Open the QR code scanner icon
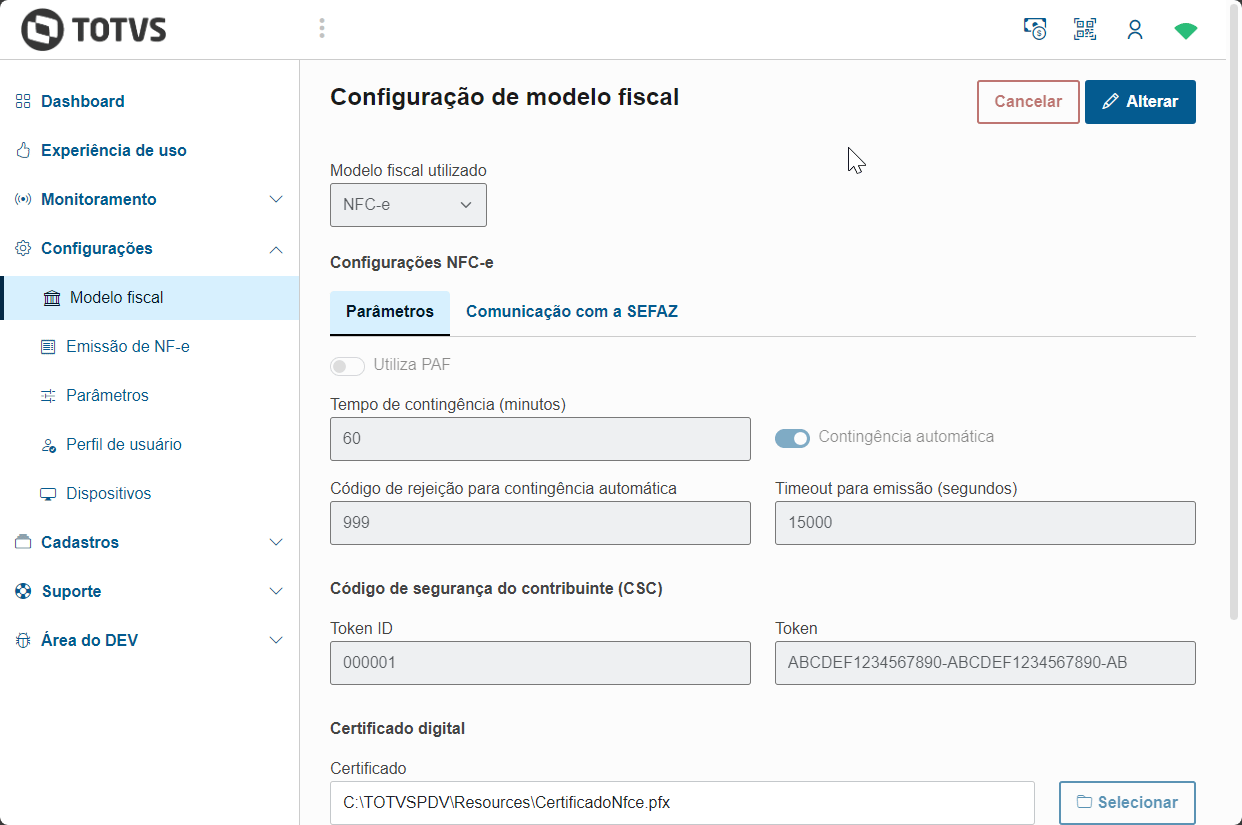Image resolution: width=1242 pixels, height=825 pixels. [x=1085, y=29]
